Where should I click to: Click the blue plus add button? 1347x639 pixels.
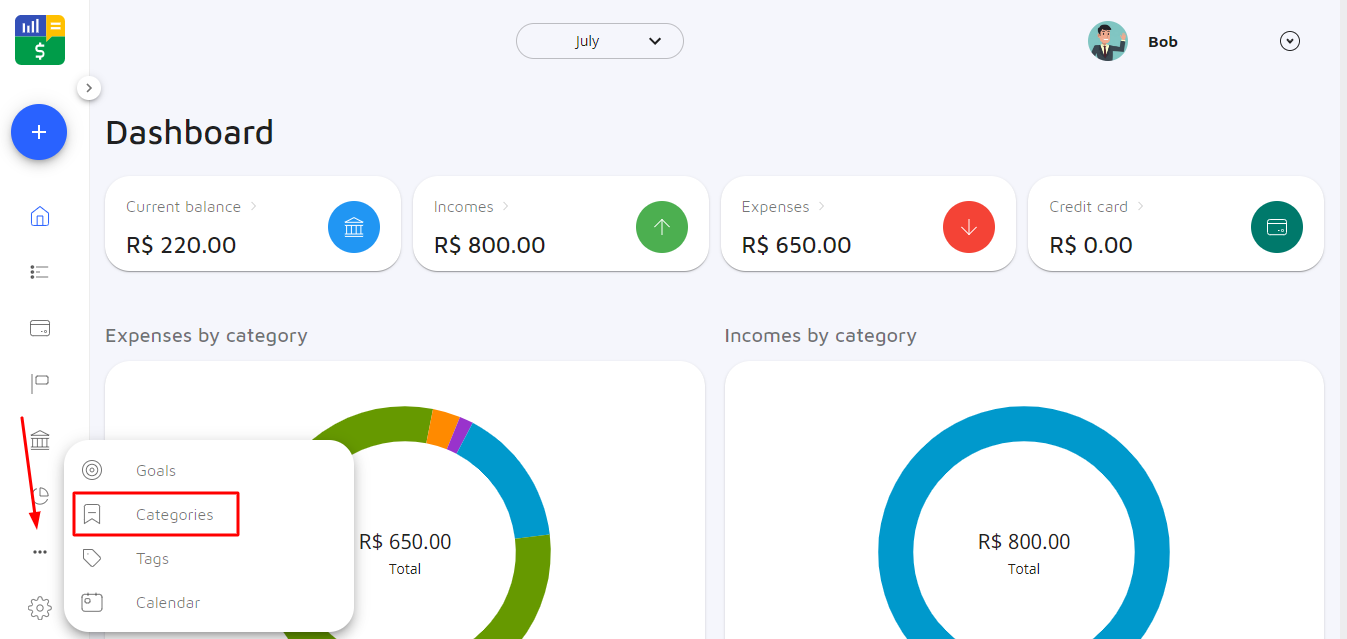(x=39, y=132)
